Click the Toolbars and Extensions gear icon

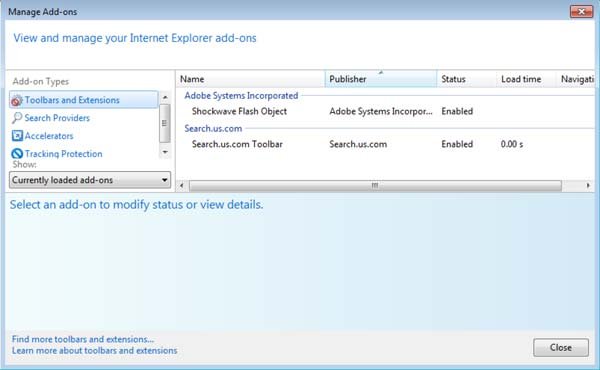(x=16, y=100)
